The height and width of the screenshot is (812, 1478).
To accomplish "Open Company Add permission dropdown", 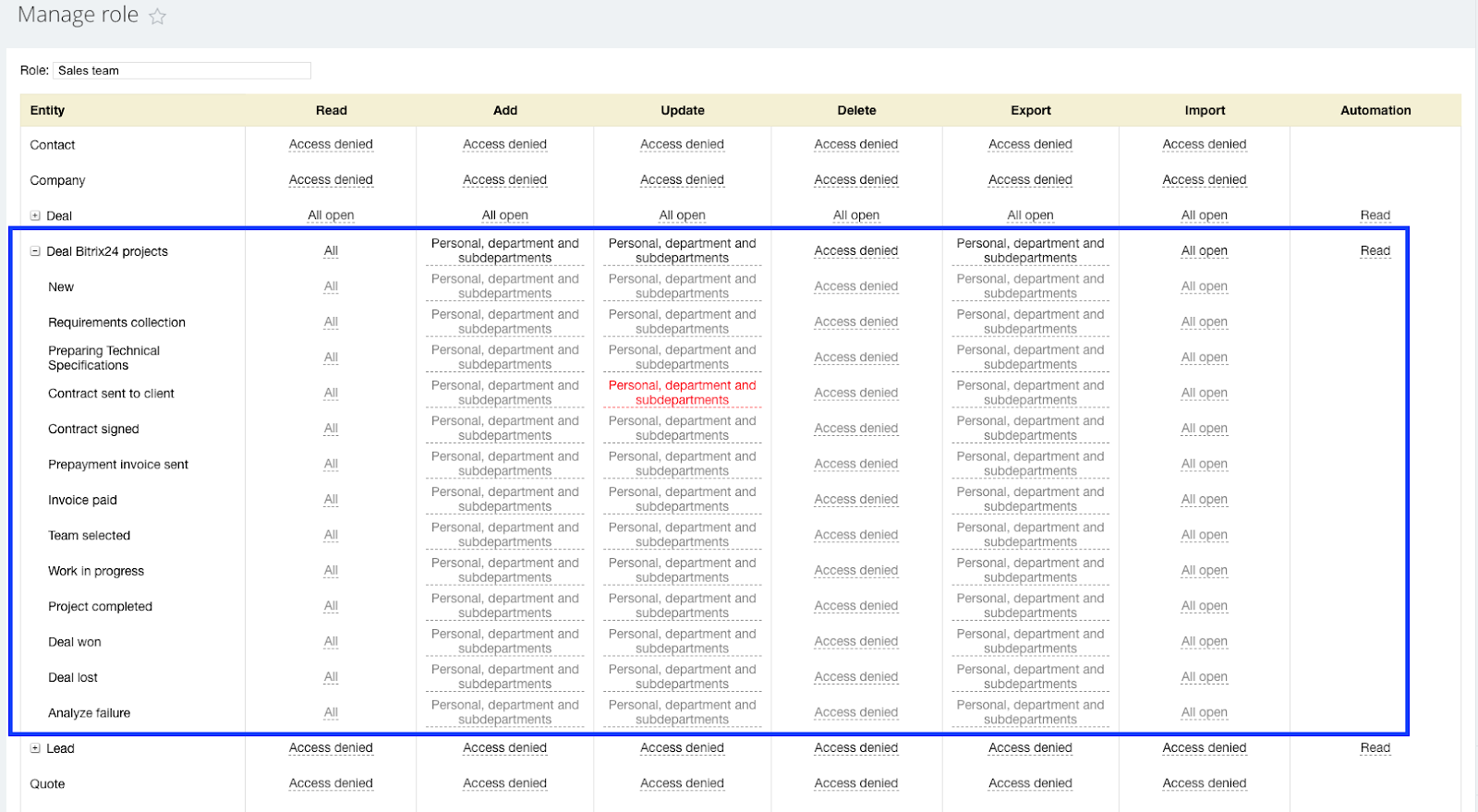I will (505, 179).
